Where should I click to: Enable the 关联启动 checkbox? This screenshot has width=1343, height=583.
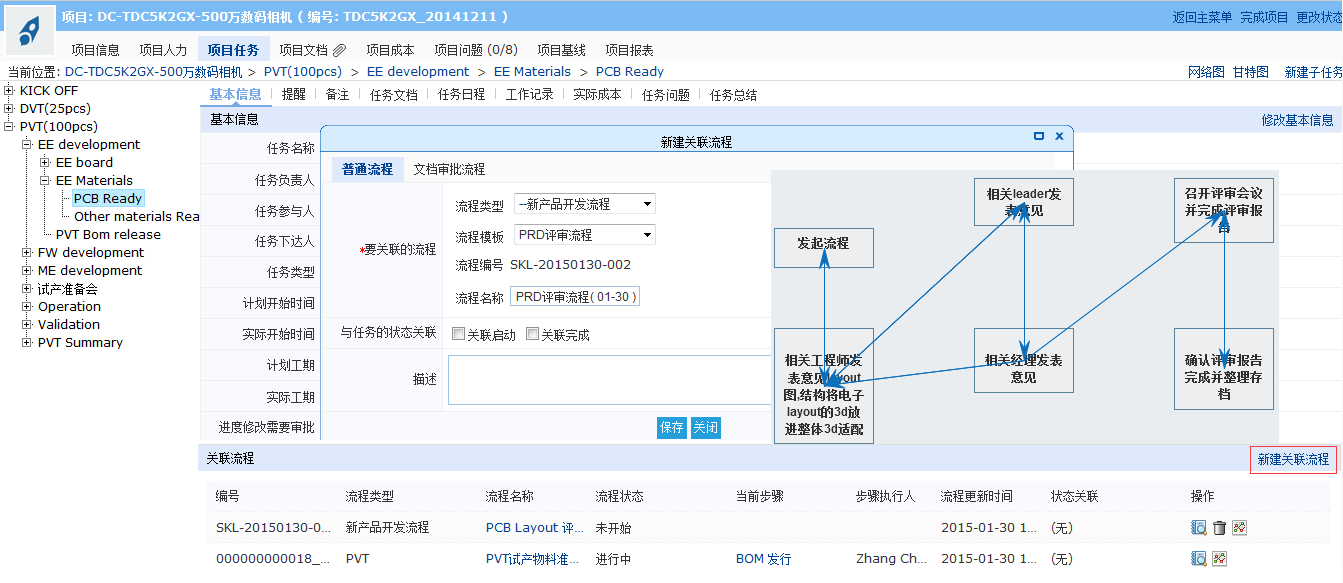point(459,335)
